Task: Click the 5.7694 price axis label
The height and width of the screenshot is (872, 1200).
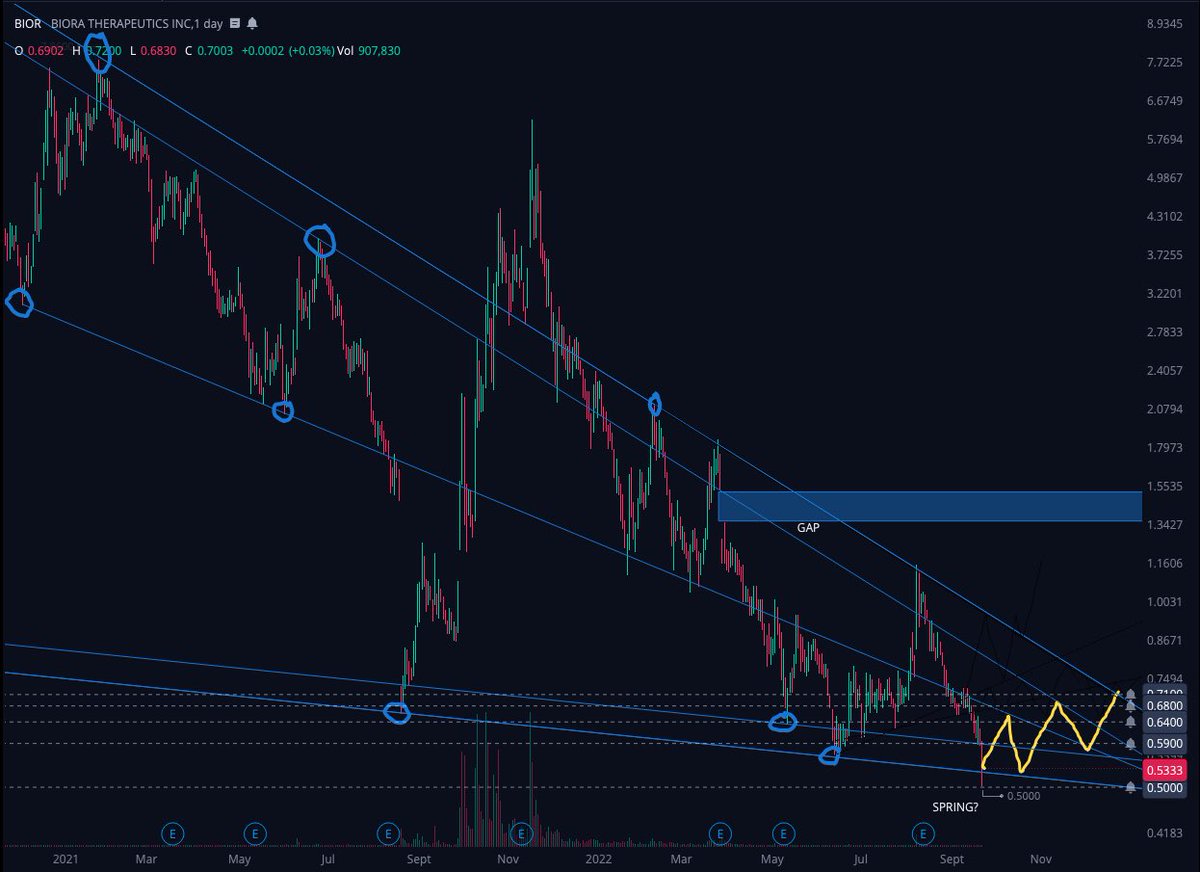Action: (1163, 139)
